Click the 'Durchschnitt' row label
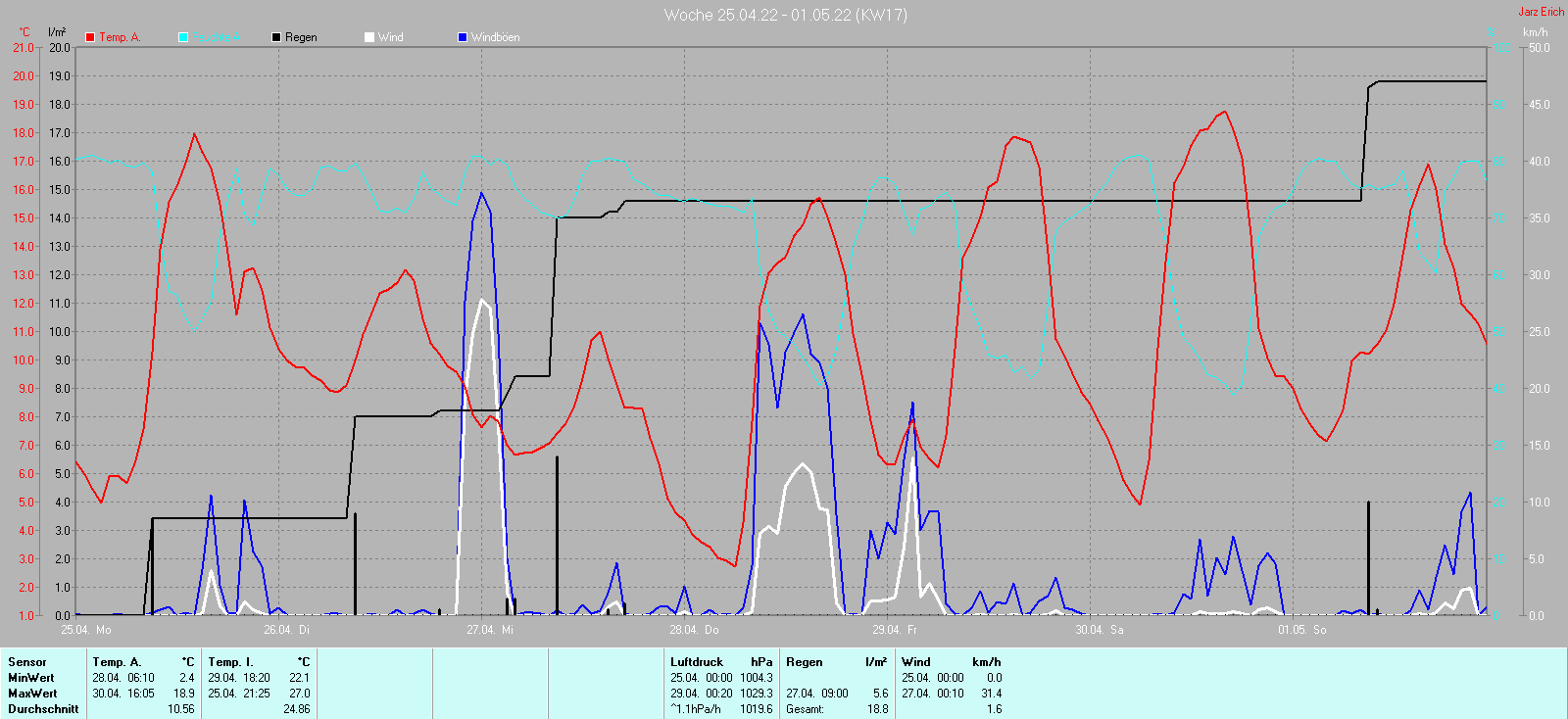 coord(43,709)
